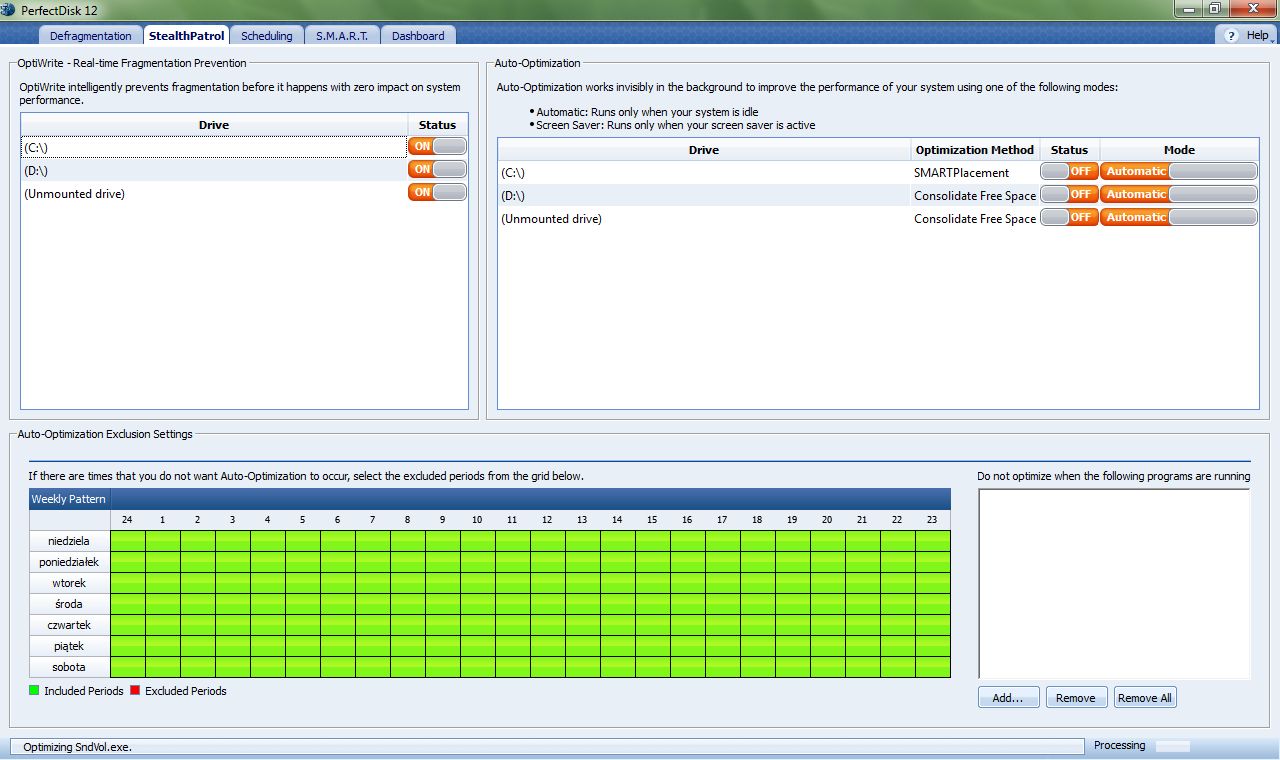The width and height of the screenshot is (1280, 760).
Task: Restore down the PerfectDisk window
Action: 1214,9
